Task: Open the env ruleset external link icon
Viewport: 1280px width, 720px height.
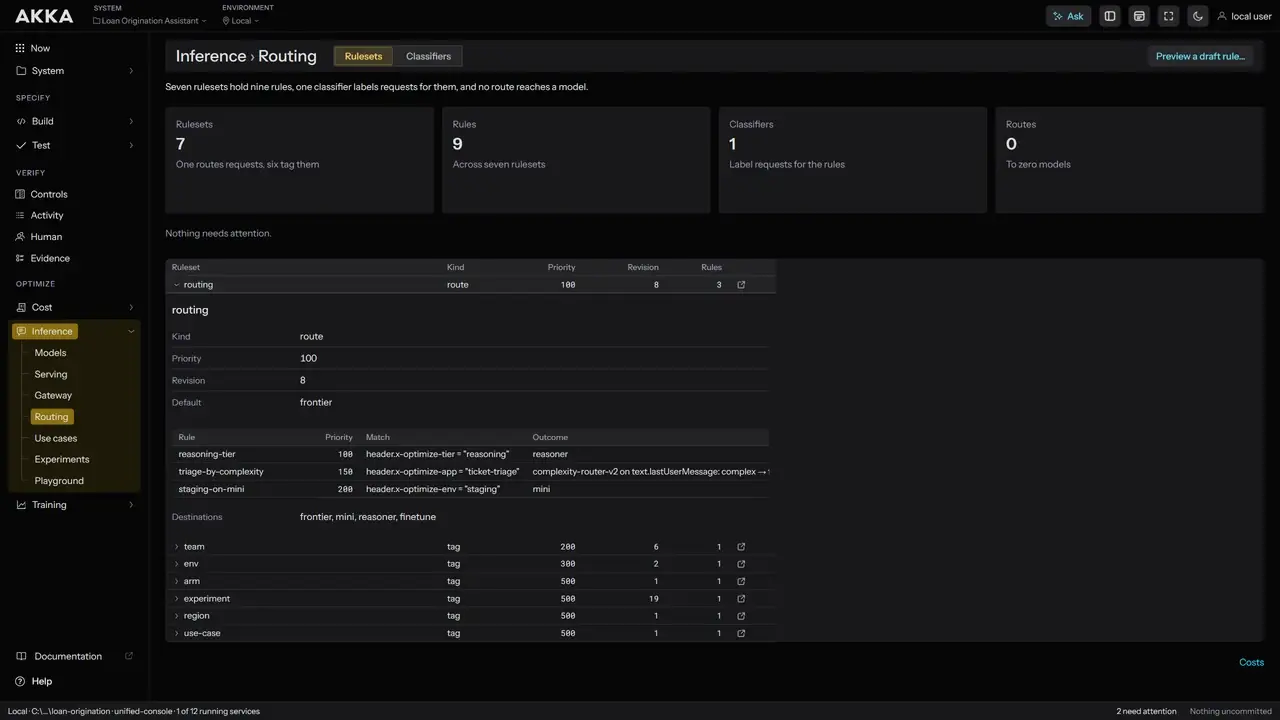Action: (741, 564)
